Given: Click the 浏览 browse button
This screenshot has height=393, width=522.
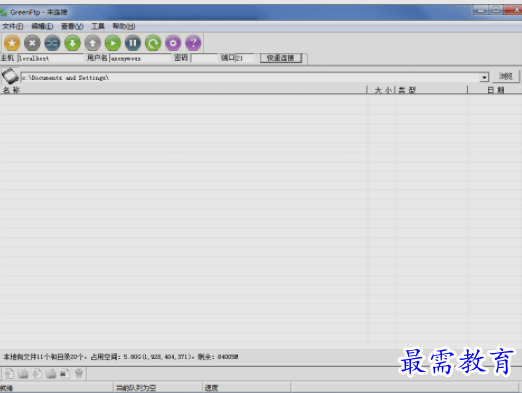Looking at the screenshot, I should pyautogui.click(x=506, y=76).
